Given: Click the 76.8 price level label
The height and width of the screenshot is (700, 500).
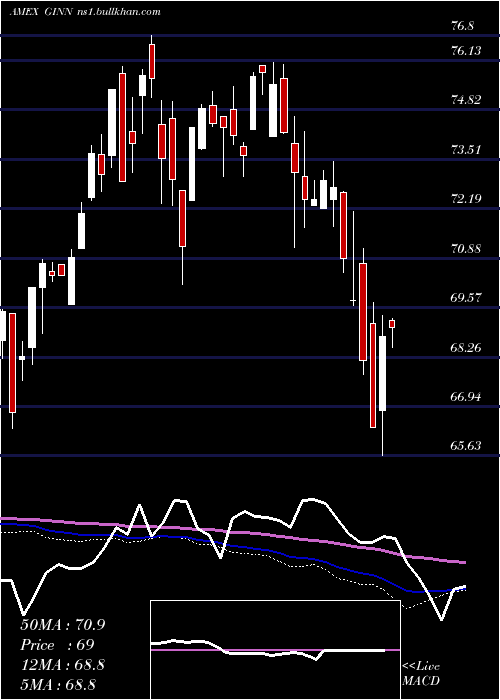Looking at the screenshot, I should point(462,26).
